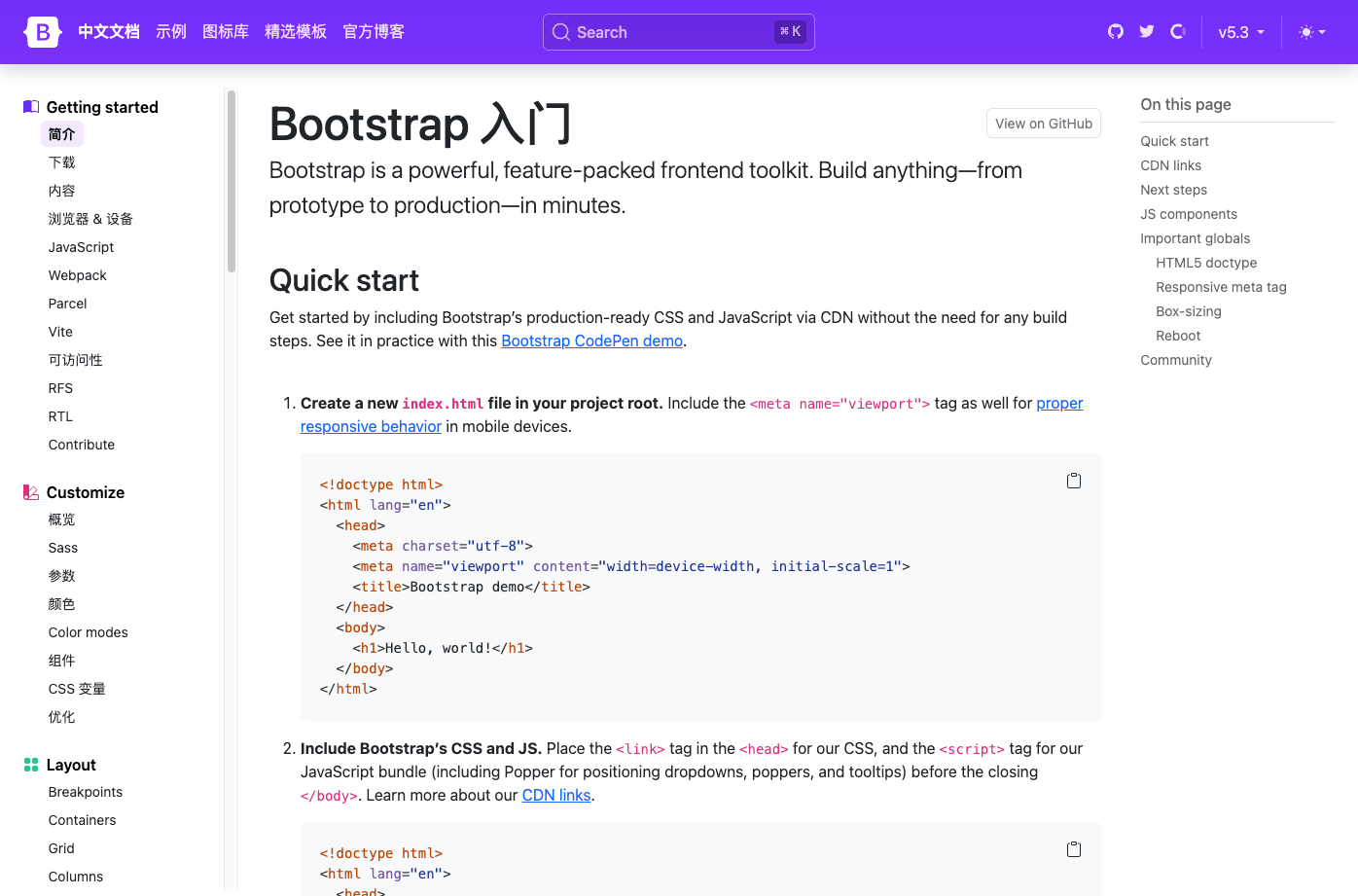The width and height of the screenshot is (1358, 896).
Task: Click the Bootstrap logo in navbar
Action: 43,32
